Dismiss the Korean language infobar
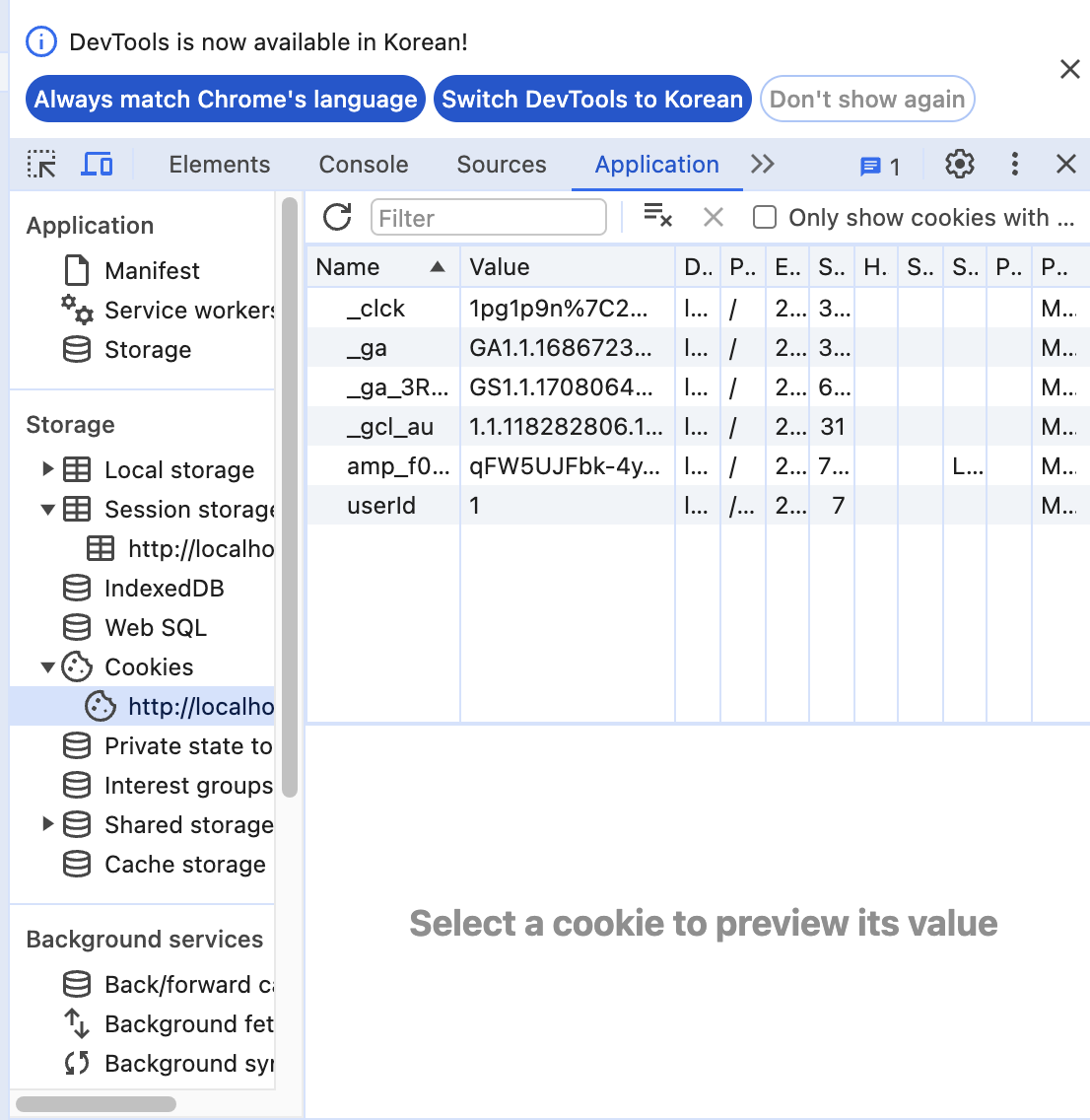 1069,69
